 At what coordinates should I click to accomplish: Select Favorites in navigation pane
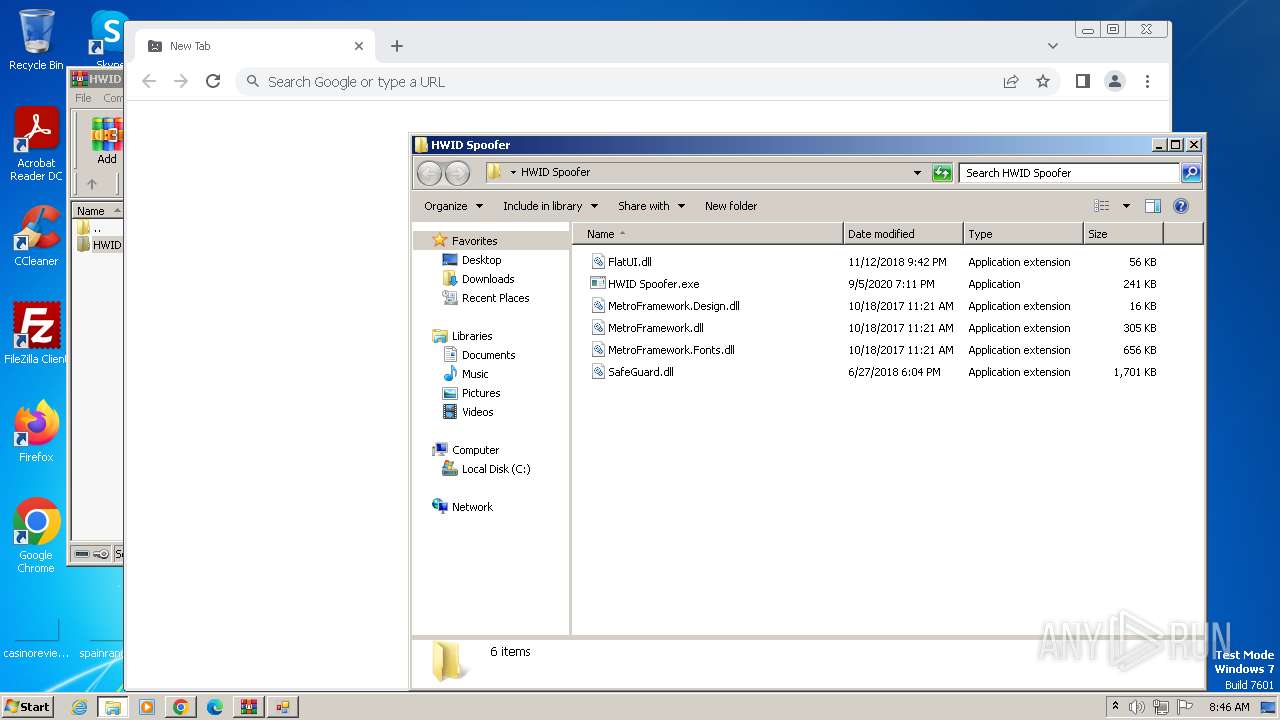point(474,241)
